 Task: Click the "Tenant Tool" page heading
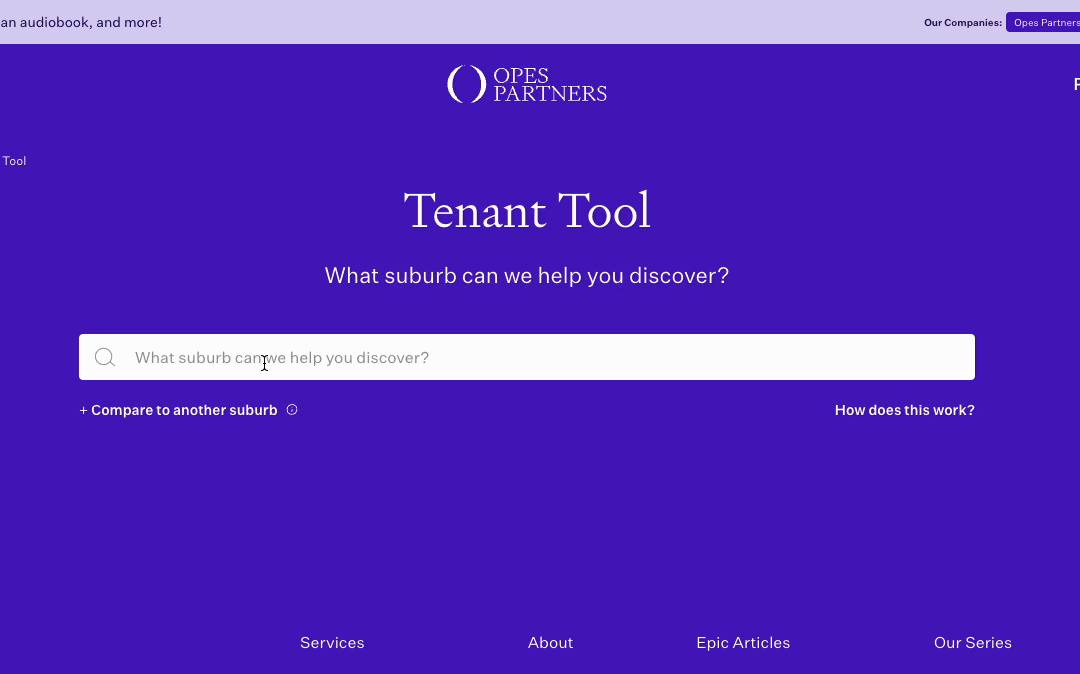pos(527,211)
